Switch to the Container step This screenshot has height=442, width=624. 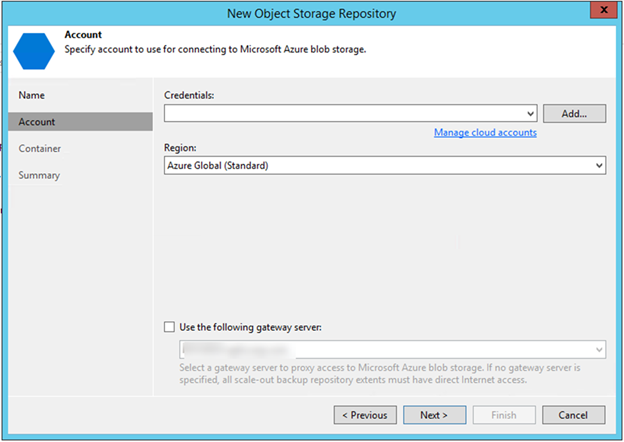click(x=39, y=148)
